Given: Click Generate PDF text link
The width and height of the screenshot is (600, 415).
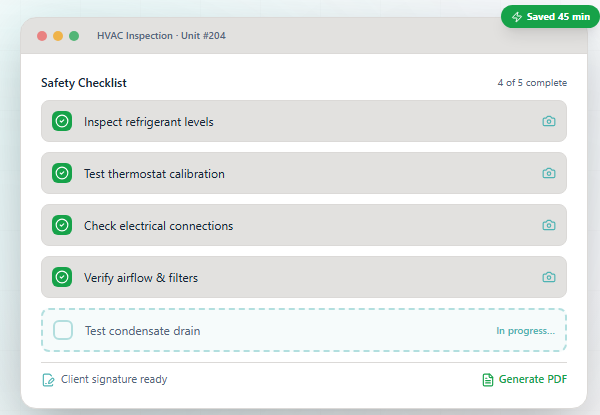Looking at the screenshot, I should (x=533, y=379).
